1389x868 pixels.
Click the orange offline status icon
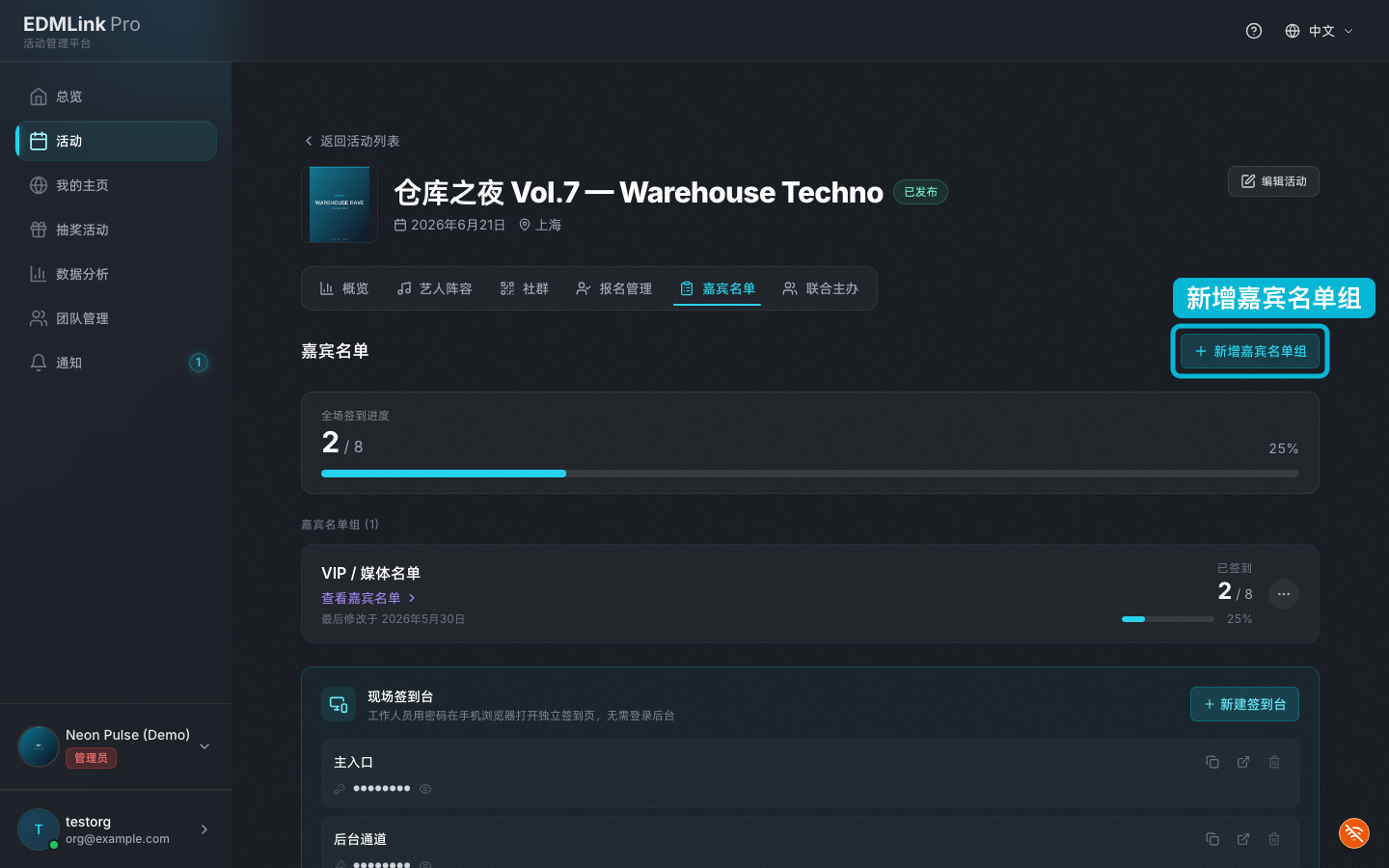[x=1354, y=833]
